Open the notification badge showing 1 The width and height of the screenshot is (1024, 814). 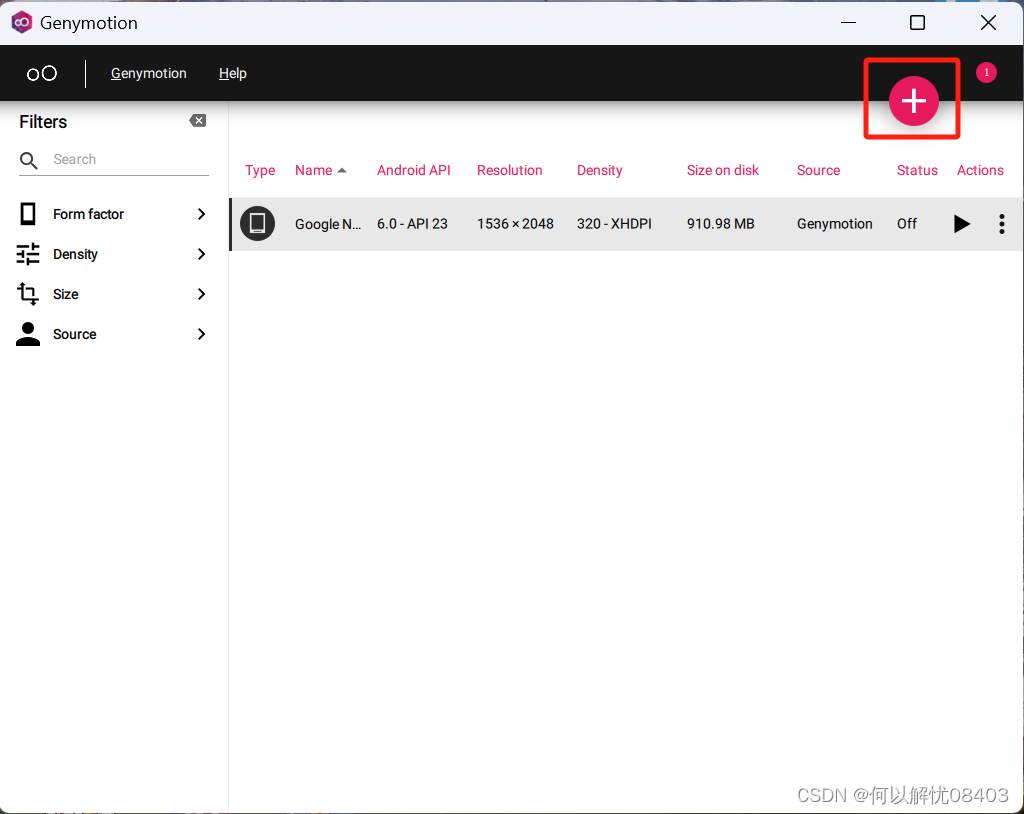tap(986, 73)
